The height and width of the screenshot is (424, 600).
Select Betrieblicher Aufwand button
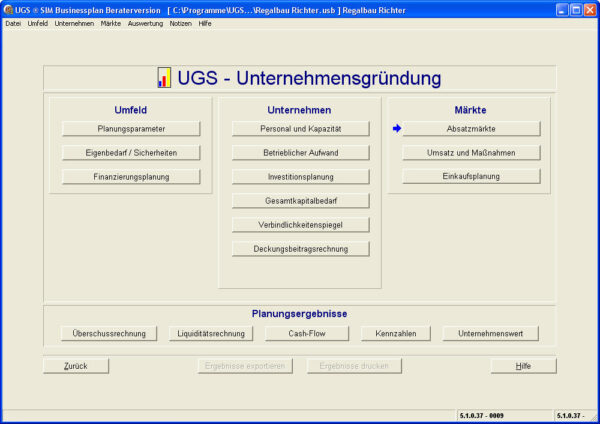tap(301, 153)
